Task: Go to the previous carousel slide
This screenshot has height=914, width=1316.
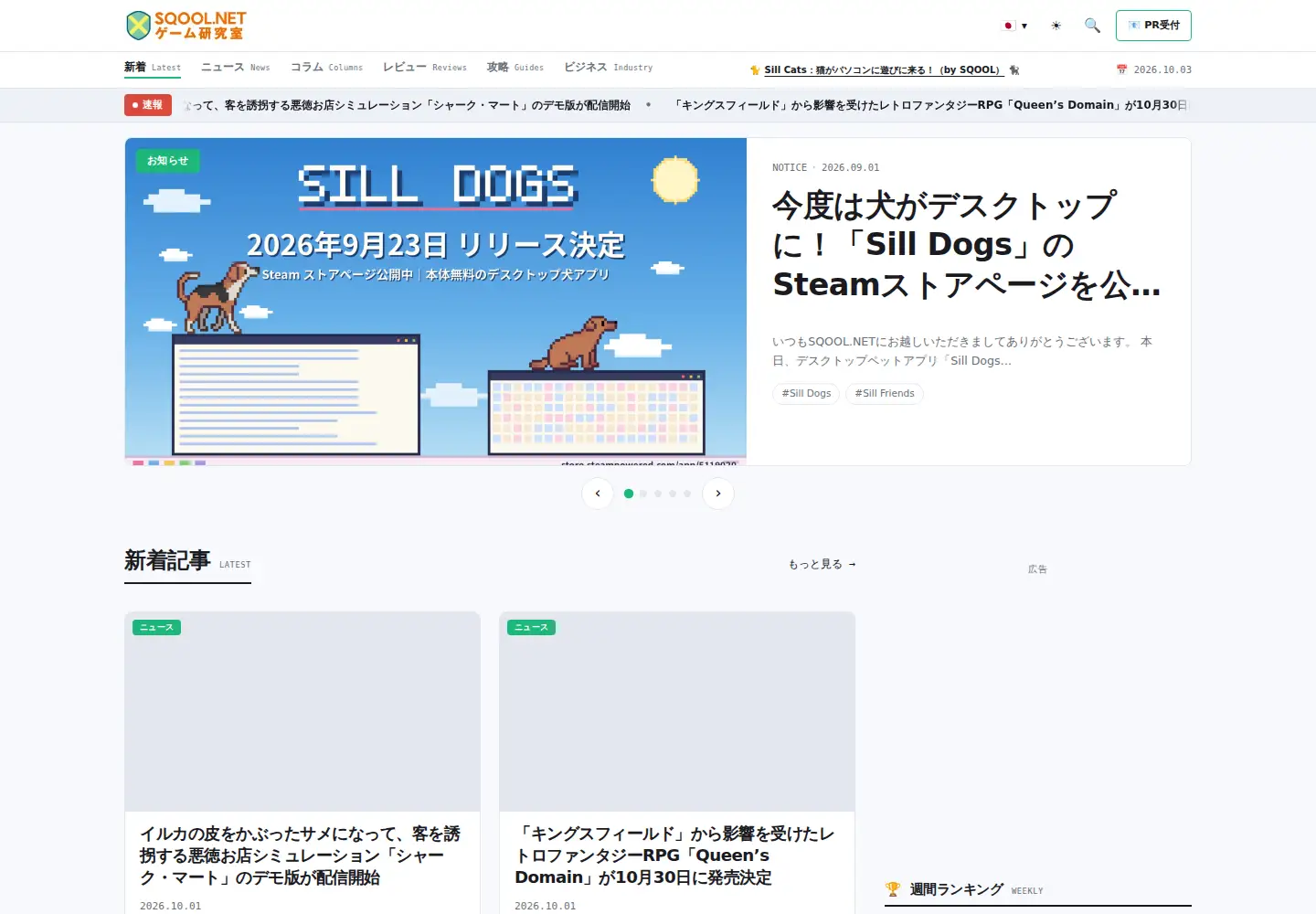Action: pos(598,494)
